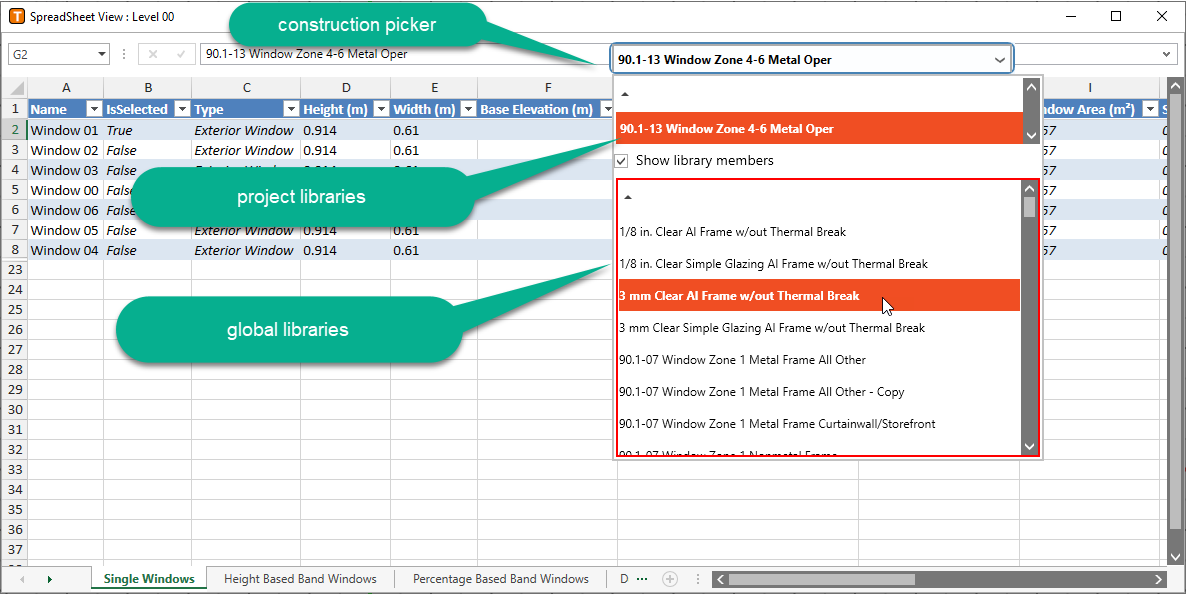Toggle the Show library members checkbox
1186x594 pixels.
tap(621, 161)
